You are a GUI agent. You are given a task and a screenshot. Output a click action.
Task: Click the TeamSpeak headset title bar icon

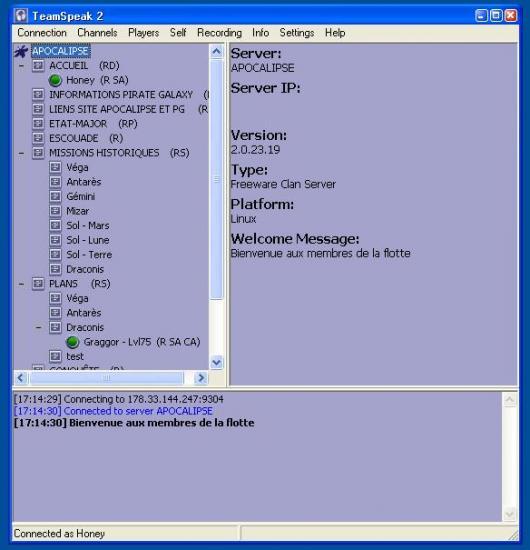click(21, 16)
